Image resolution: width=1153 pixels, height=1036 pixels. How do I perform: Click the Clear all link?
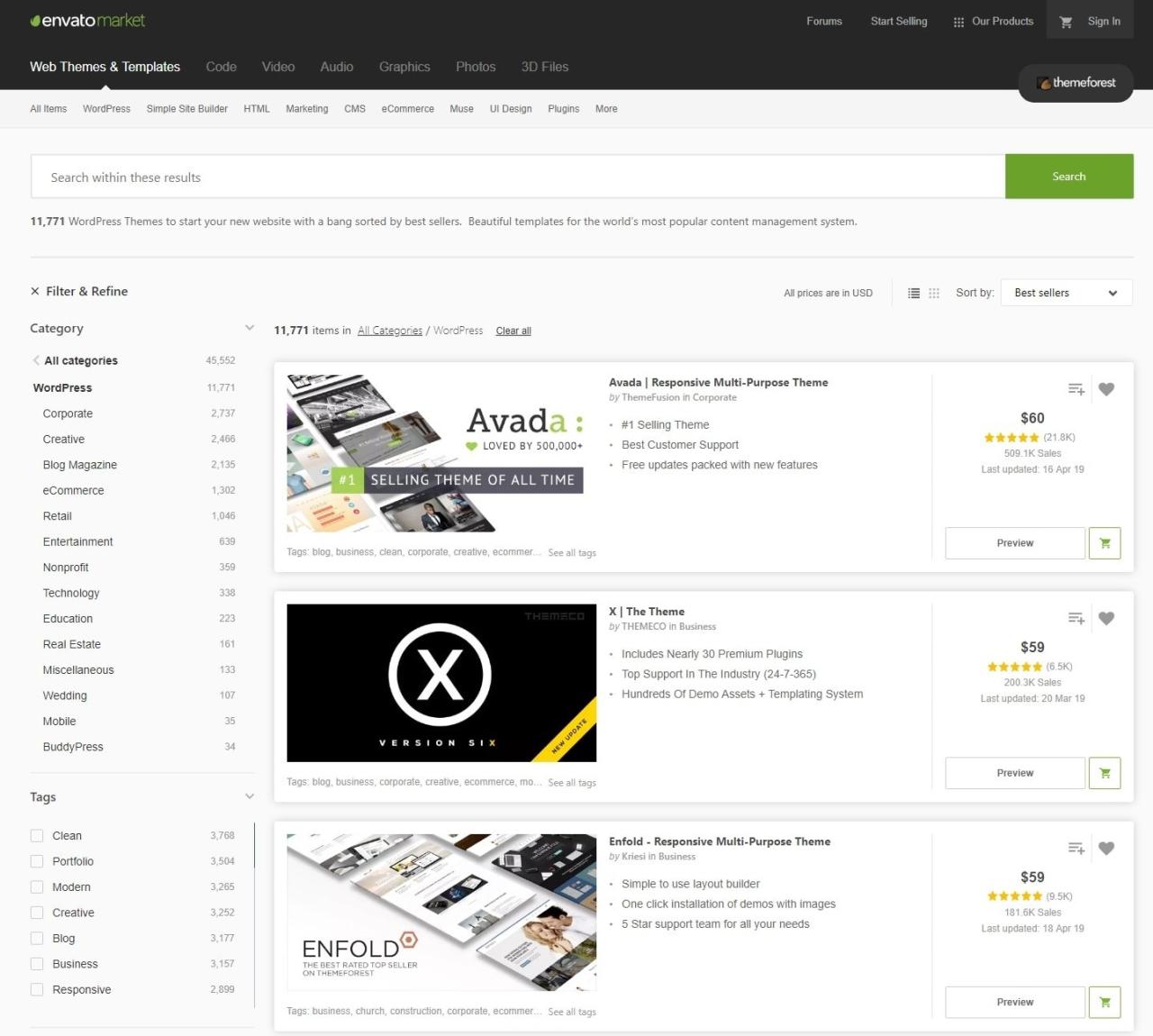pyautogui.click(x=513, y=331)
